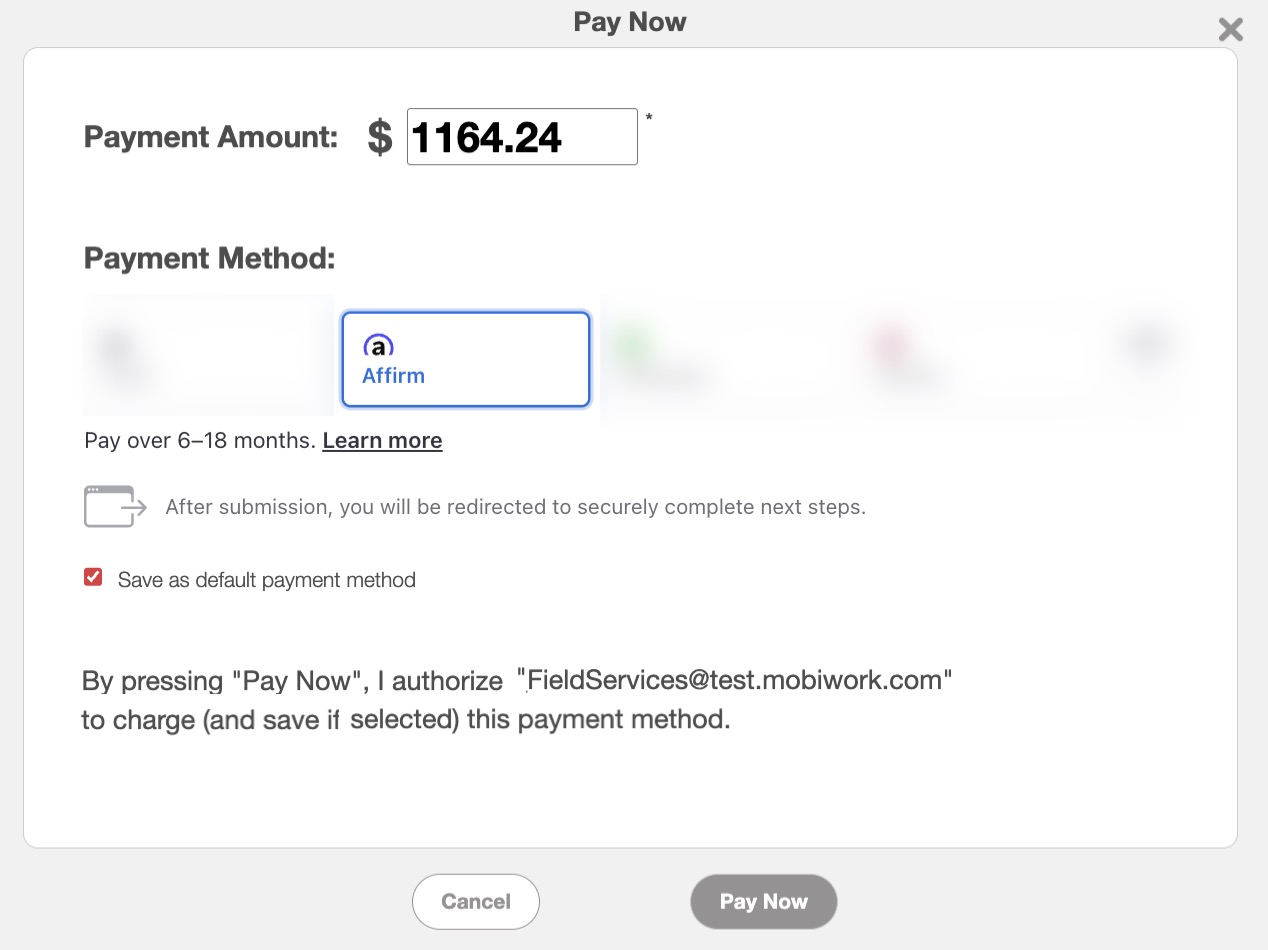Submit payment with the Pay Now button
Image resolution: width=1268 pixels, height=950 pixels.
click(763, 901)
